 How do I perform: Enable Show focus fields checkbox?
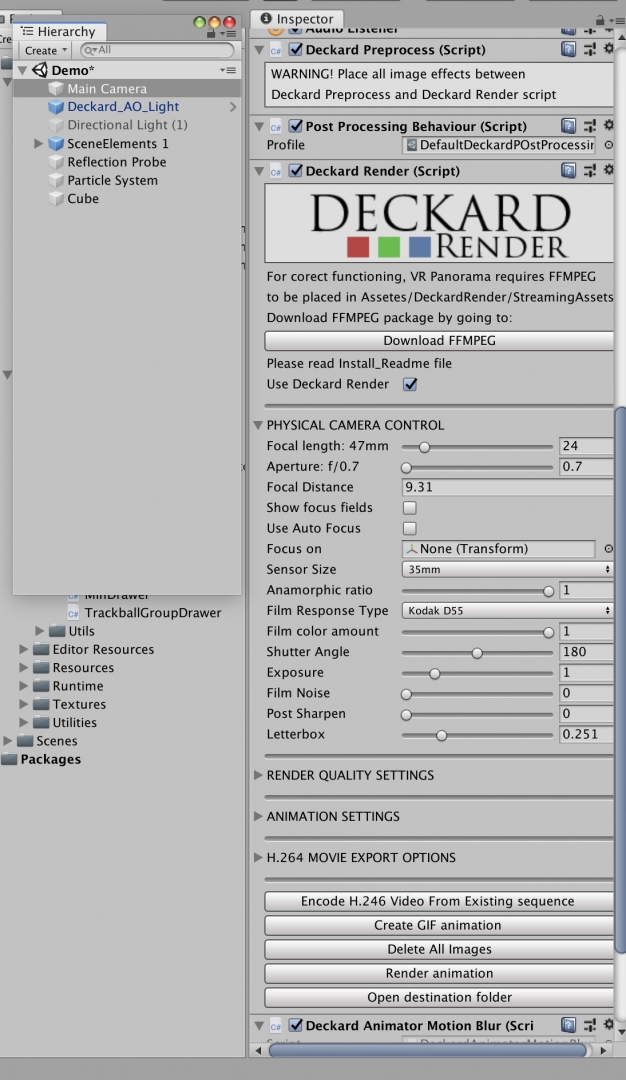coord(409,508)
